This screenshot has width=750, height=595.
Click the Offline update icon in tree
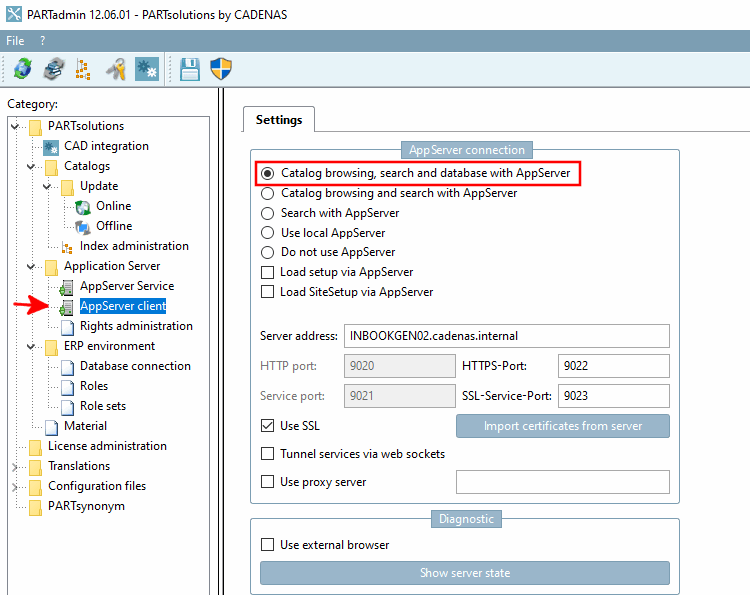pyautogui.click(x=83, y=227)
